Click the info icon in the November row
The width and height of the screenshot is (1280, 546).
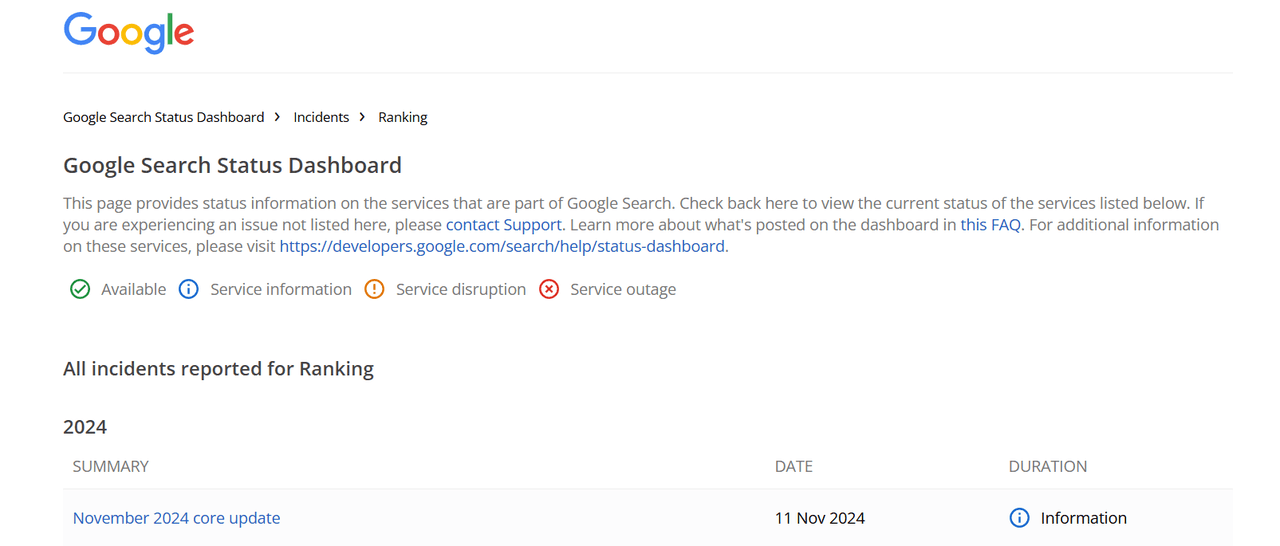1019,518
